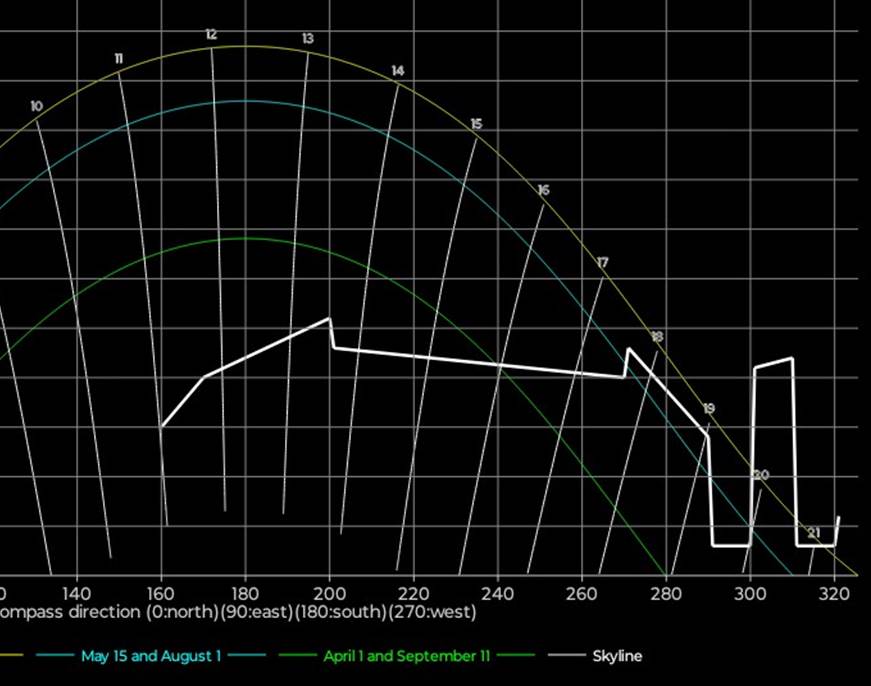Image resolution: width=871 pixels, height=686 pixels.
Task: Click the hour 19 label near the skyline
Action: click(x=709, y=409)
